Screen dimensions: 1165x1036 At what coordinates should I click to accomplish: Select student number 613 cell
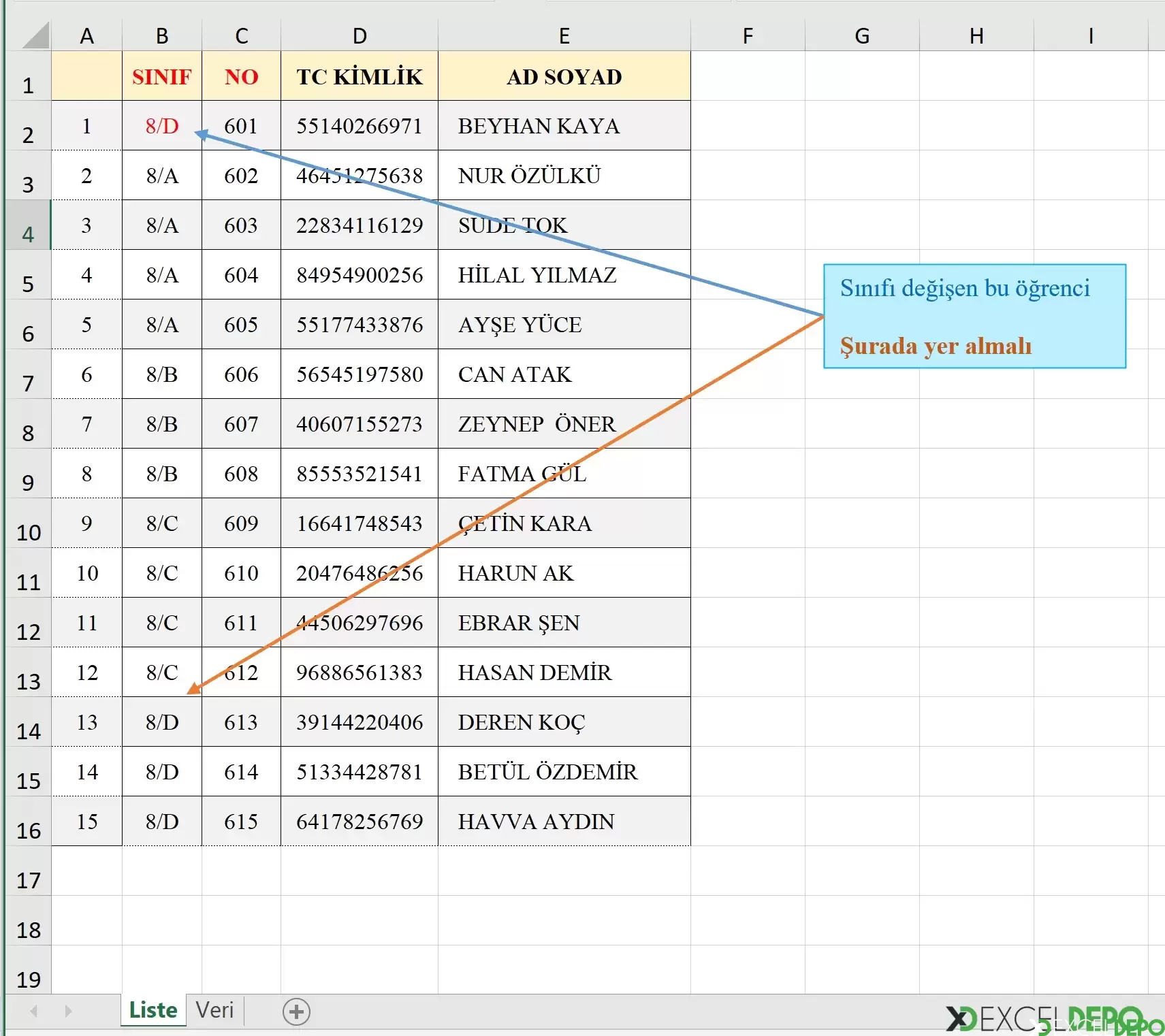[x=241, y=722]
